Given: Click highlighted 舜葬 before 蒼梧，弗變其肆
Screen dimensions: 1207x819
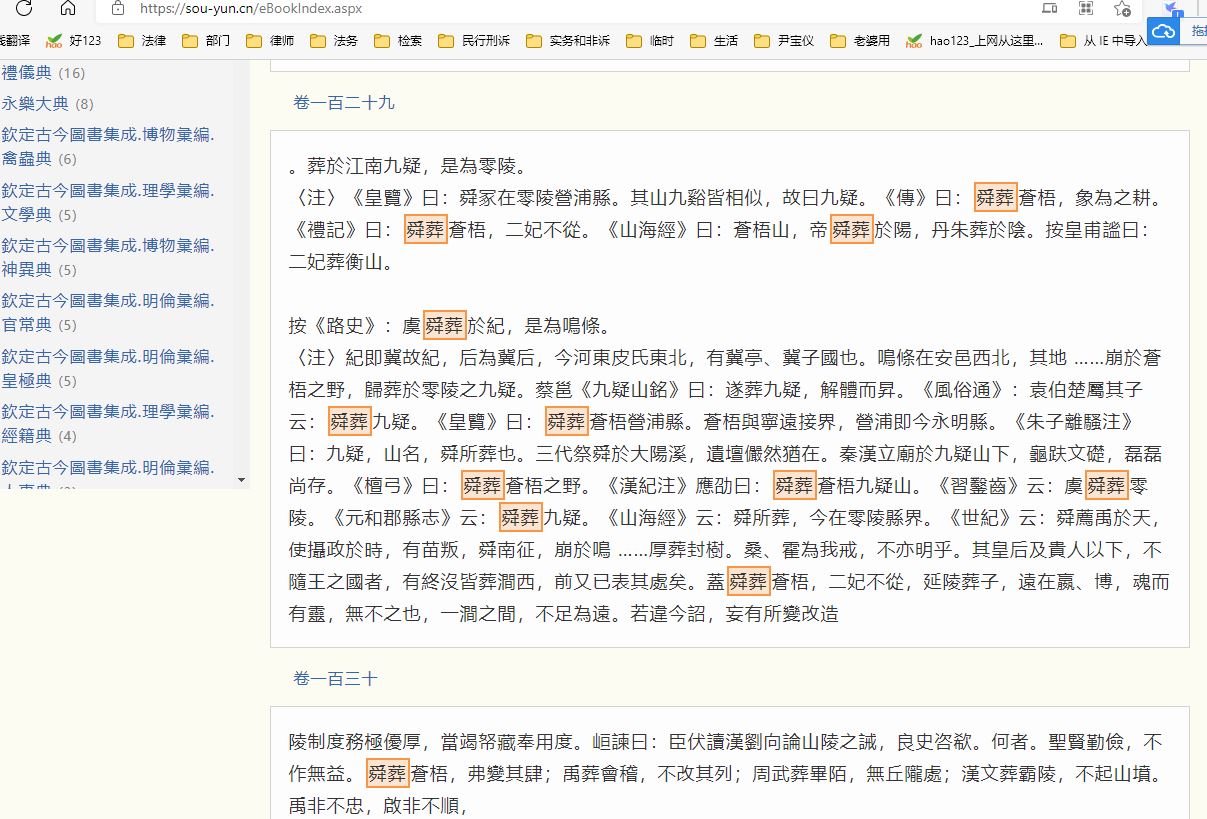Looking at the screenshot, I should (x=387, y=774).
